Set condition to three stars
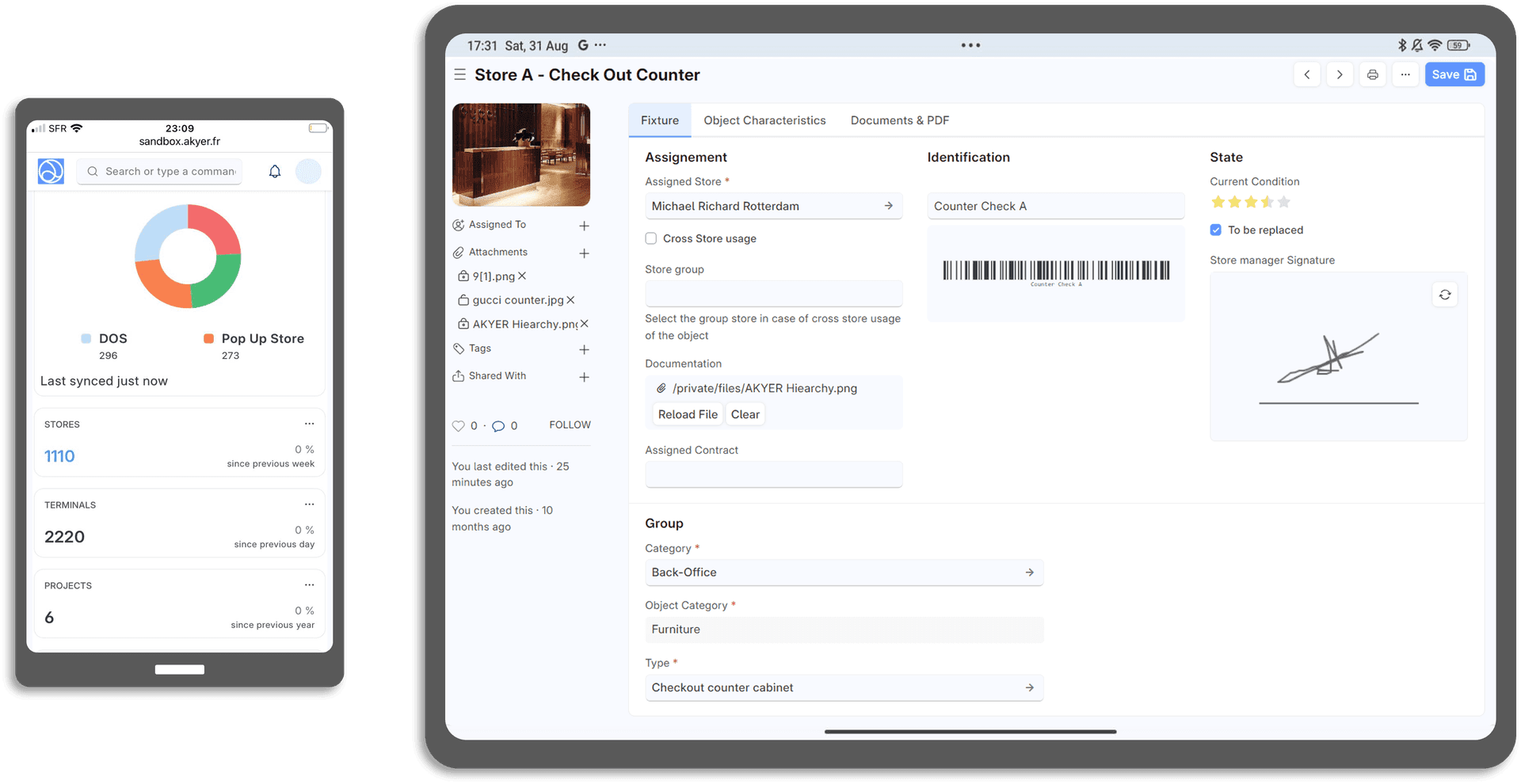1521x784 pixels. [1251, 202]
